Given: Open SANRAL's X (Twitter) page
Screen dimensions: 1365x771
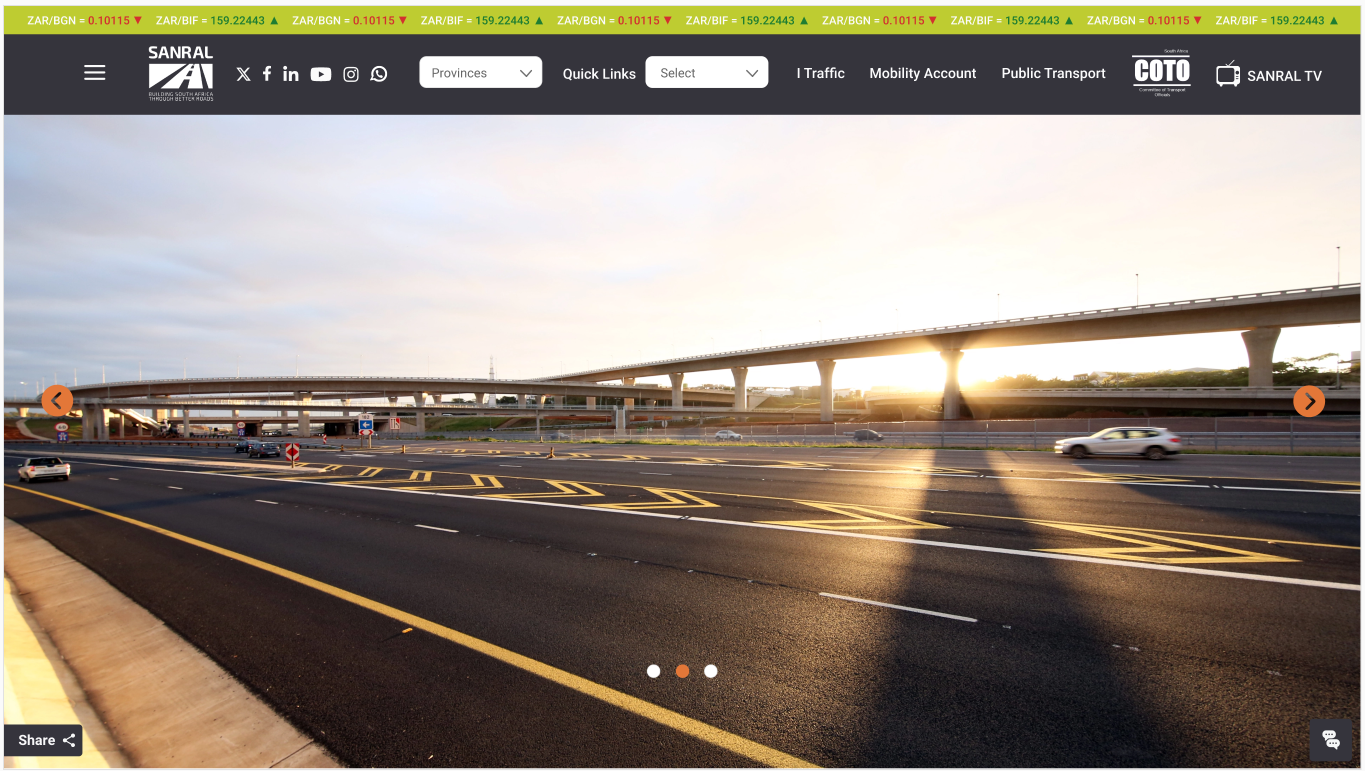Looking at the screenshot, I should click(x=243, y=74).
